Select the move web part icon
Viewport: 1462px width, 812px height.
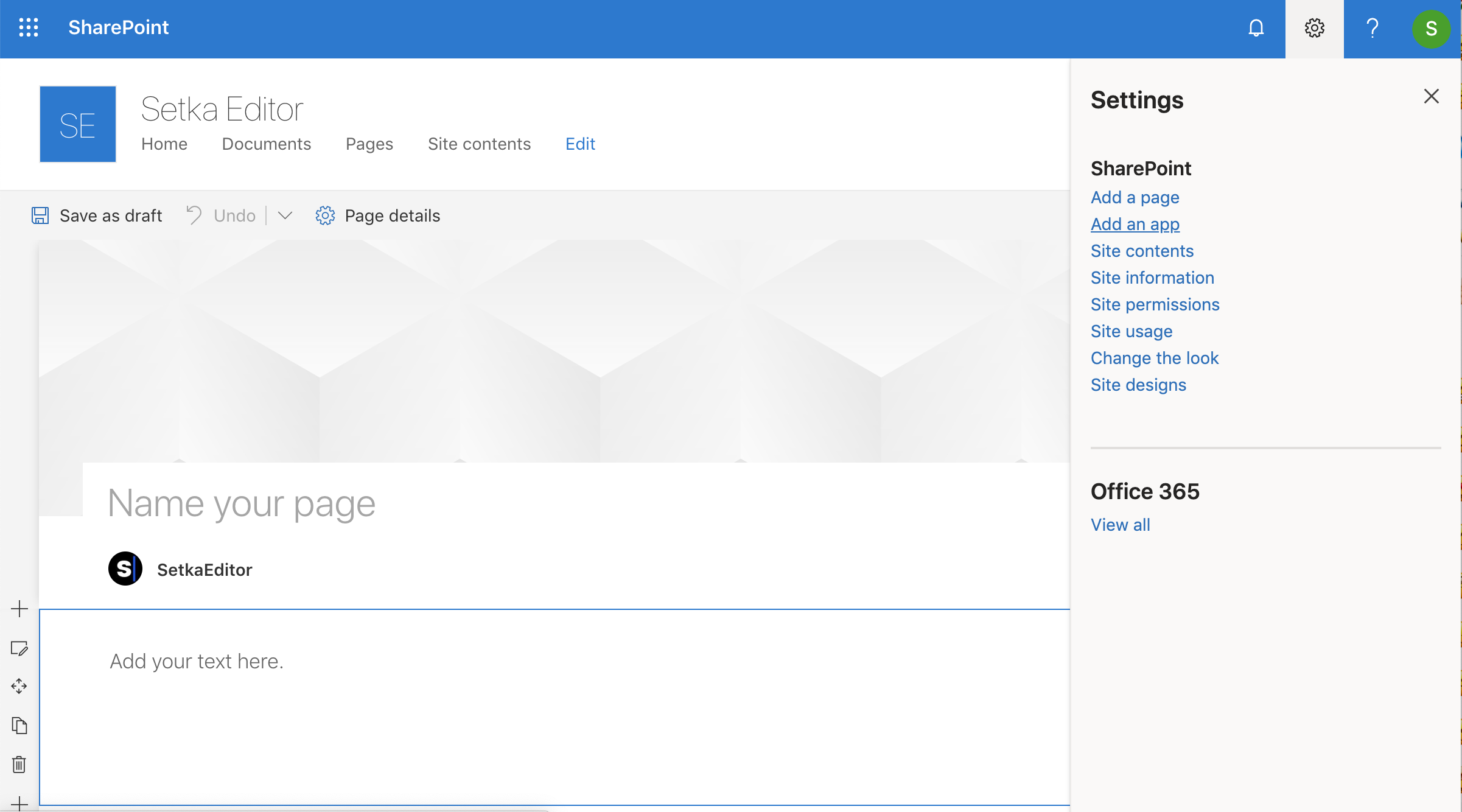19,687
